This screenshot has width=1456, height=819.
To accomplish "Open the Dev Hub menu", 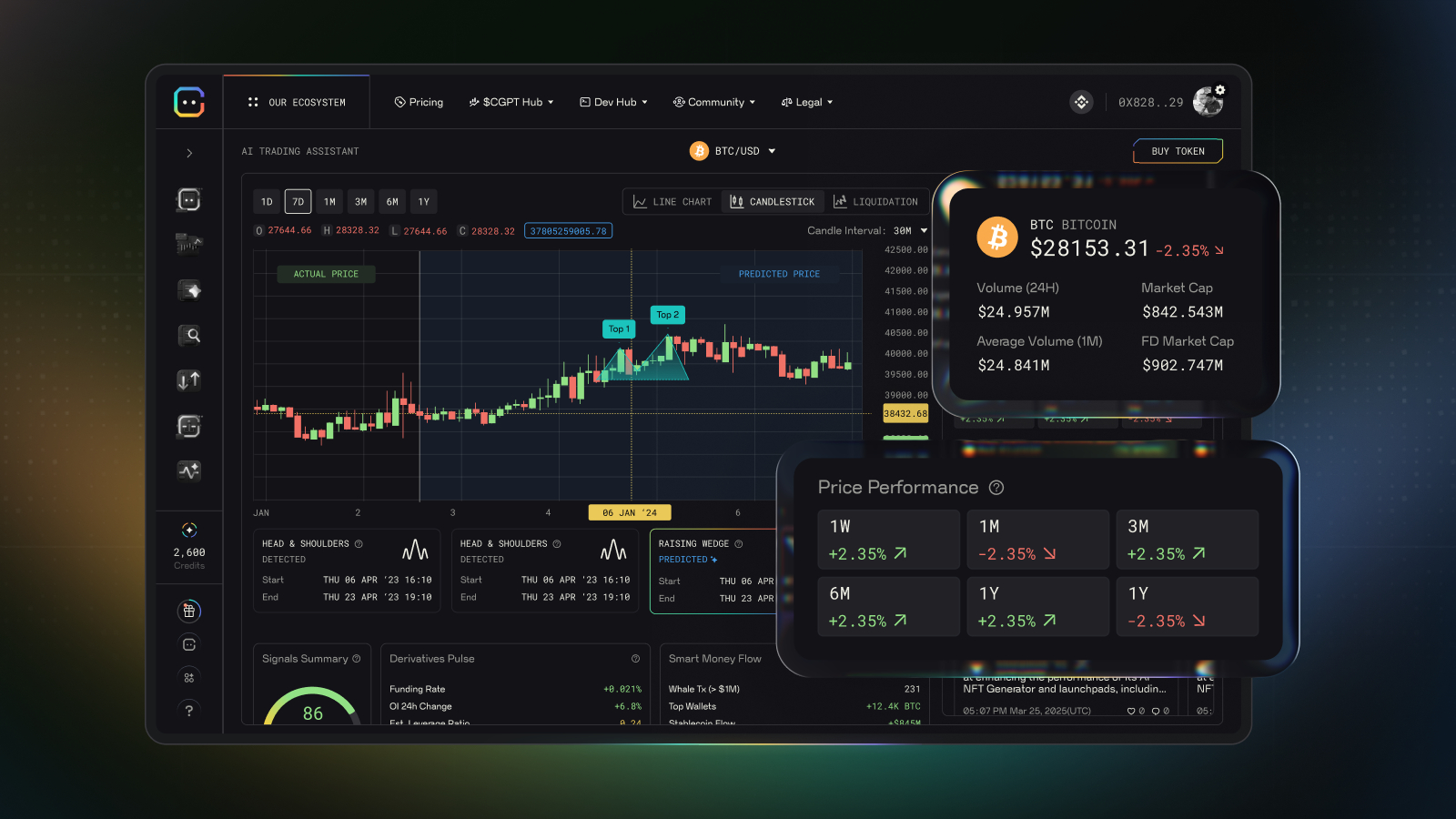I will (x=612, y=102).
